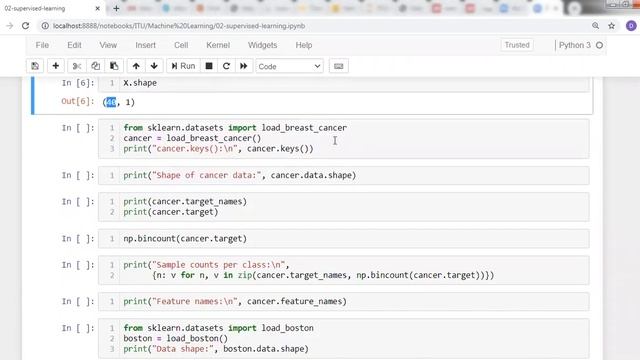Go forward in browser history
Screen dimensions: 640x360
[9, 26]
